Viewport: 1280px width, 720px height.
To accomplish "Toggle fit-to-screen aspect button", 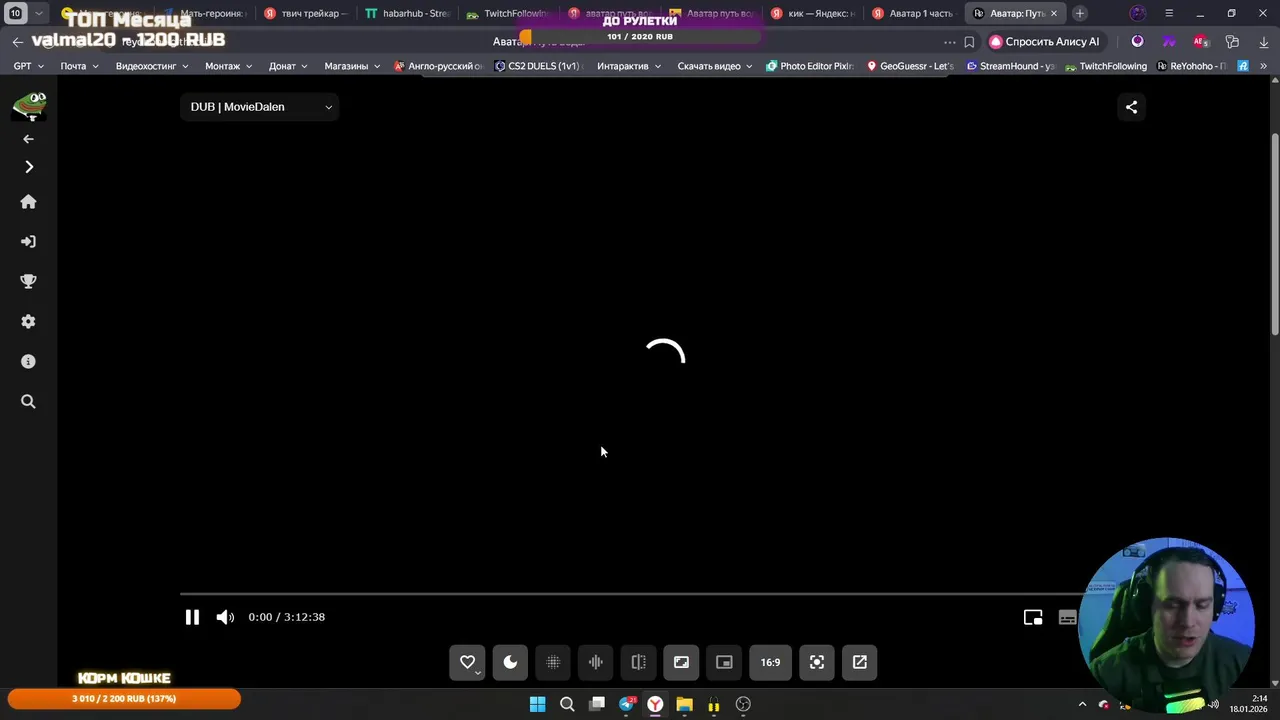I will (681, 662).
